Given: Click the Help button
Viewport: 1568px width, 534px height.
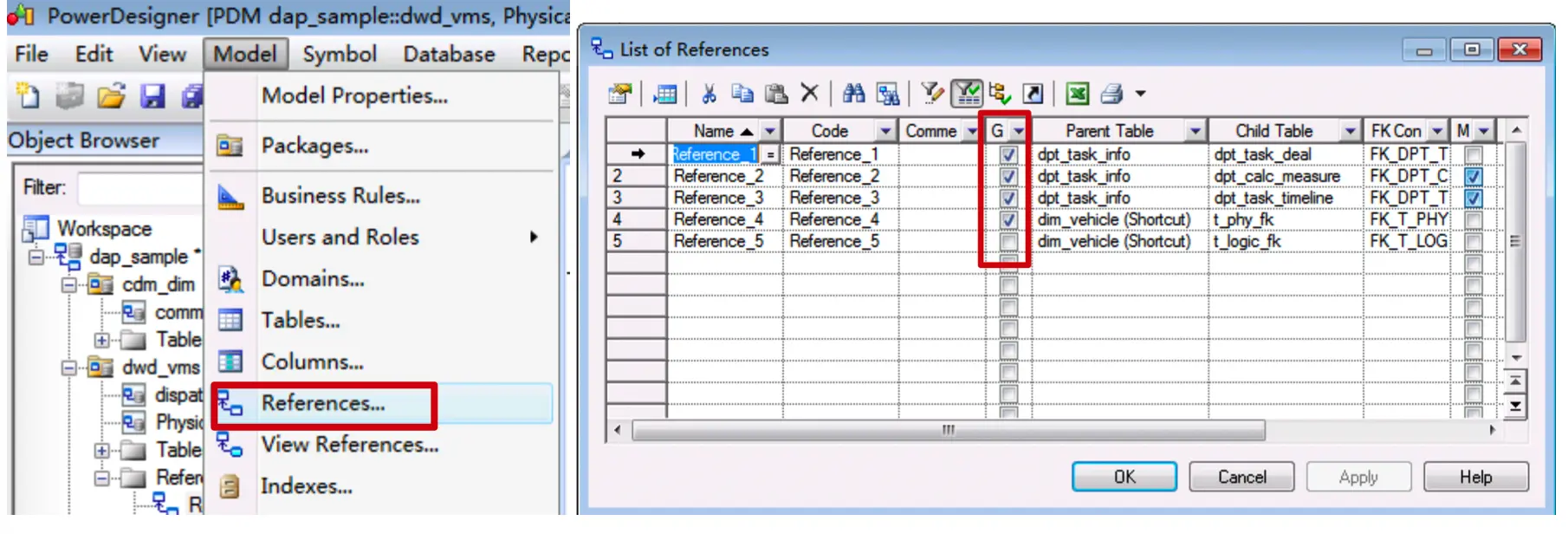Looking at the screenshot, I should point(1476,477).
